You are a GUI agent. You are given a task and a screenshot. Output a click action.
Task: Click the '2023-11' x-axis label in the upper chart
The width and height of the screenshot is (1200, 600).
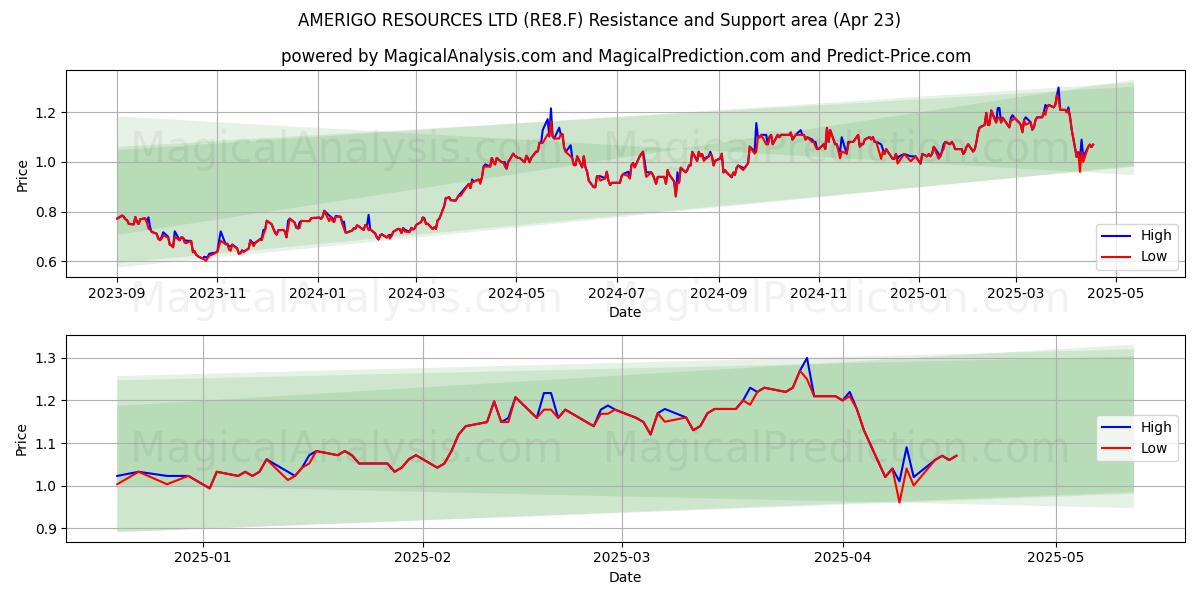pyautogui.click(x=217, y=294)
